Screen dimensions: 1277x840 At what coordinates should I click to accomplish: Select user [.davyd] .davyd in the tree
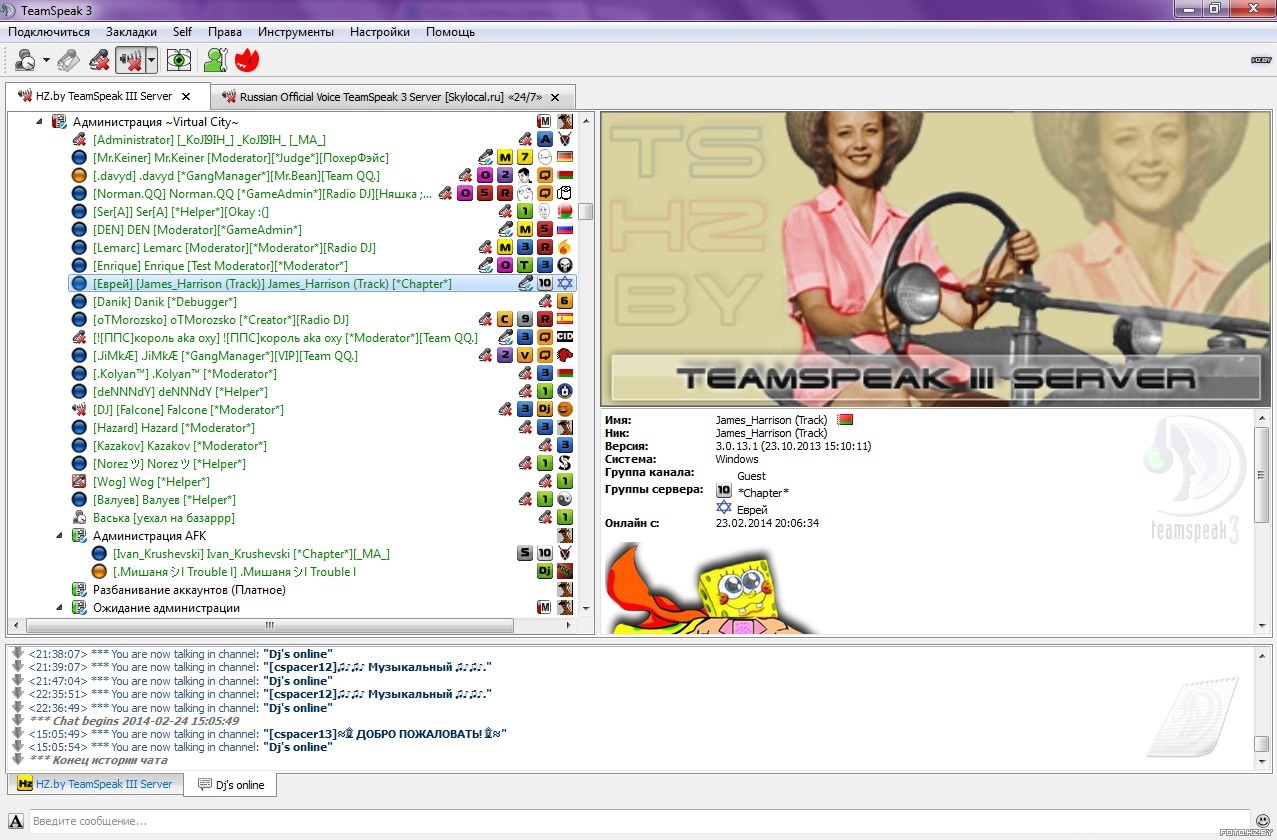tap(236, 176)
